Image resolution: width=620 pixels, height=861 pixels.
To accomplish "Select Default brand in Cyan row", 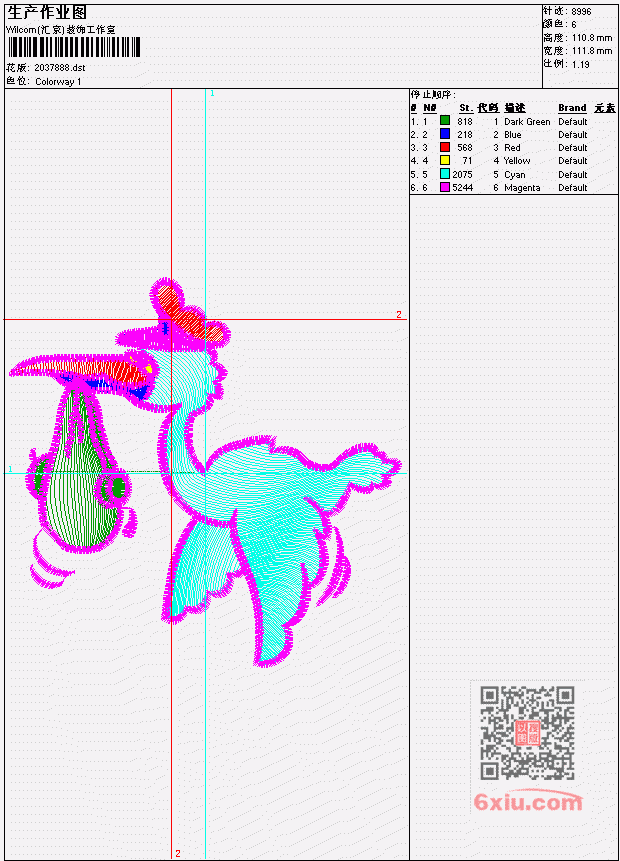I will (573, 175).
